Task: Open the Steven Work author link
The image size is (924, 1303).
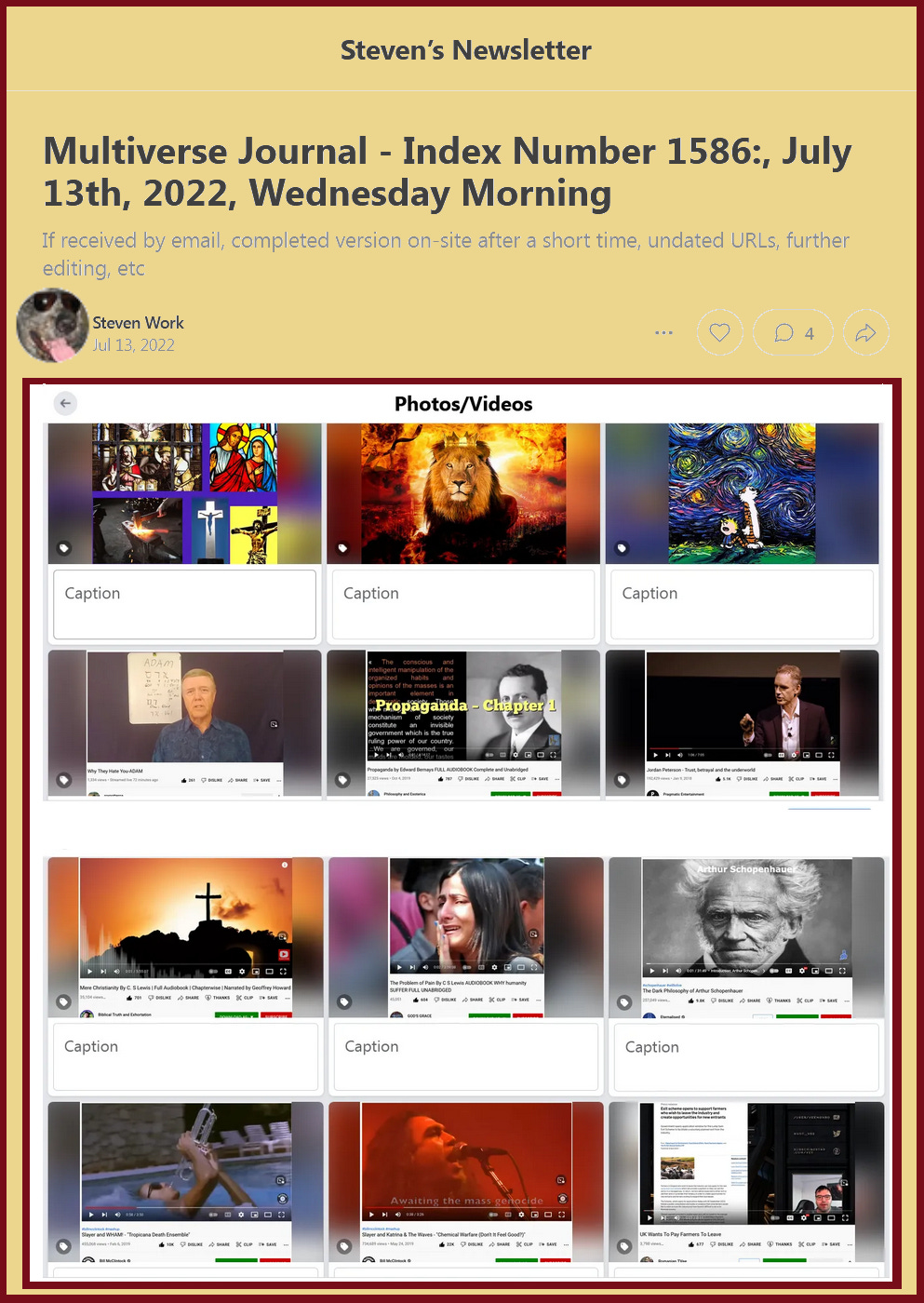Action: pos(138,322)
